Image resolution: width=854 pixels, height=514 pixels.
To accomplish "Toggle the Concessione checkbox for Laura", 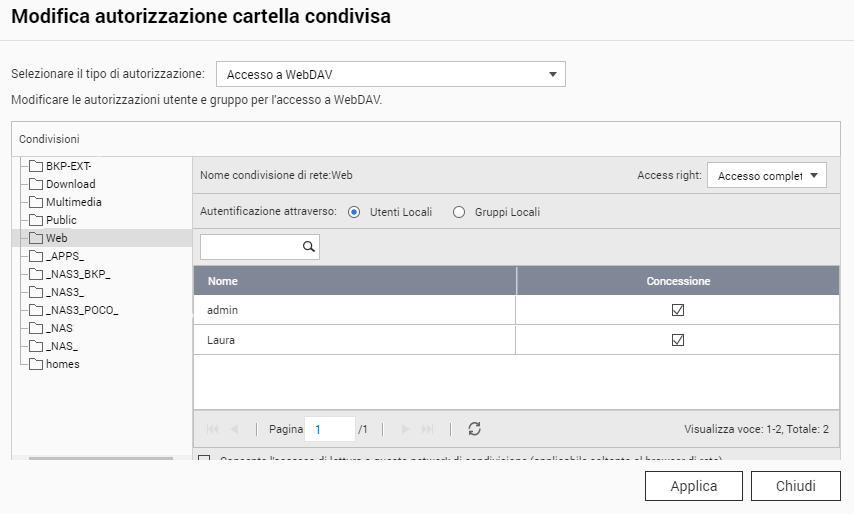I will pos(678,340).
